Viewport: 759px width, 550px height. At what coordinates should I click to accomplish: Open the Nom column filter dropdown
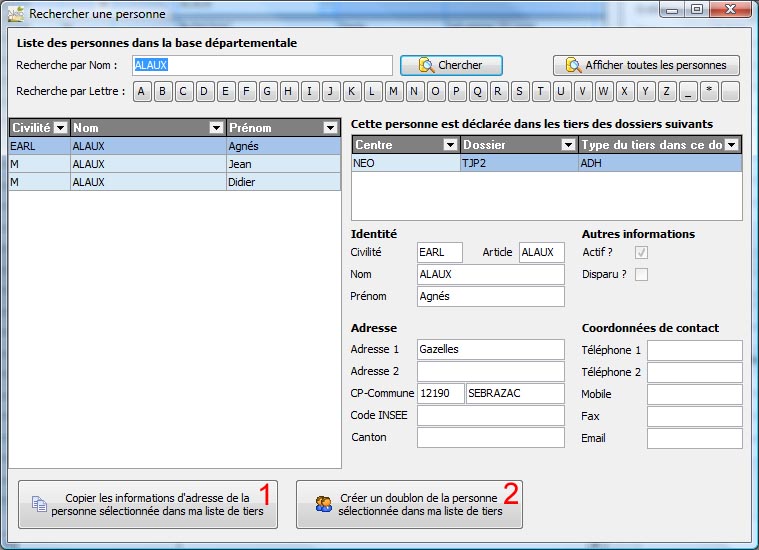(x=216, y=128)
